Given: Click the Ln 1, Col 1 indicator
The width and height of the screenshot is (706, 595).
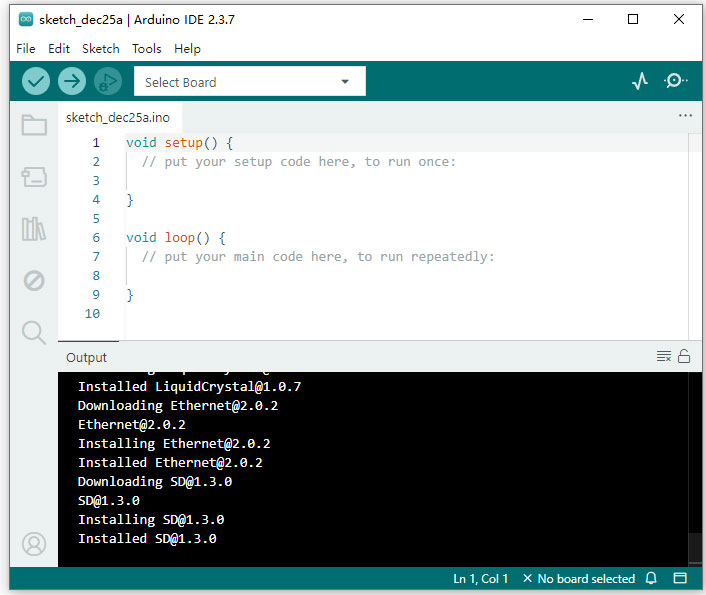Looking at the screenshot, I should [x=480, y=578].
